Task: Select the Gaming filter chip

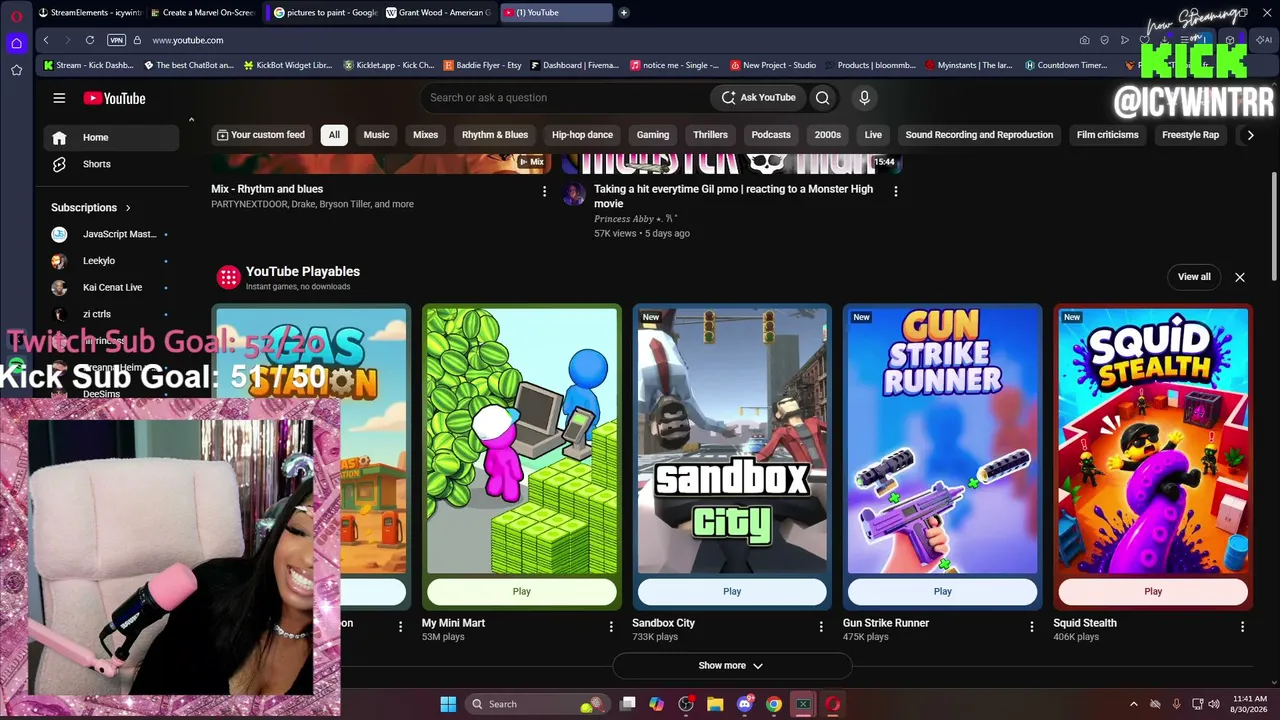Action: click(x=653, y=135)
